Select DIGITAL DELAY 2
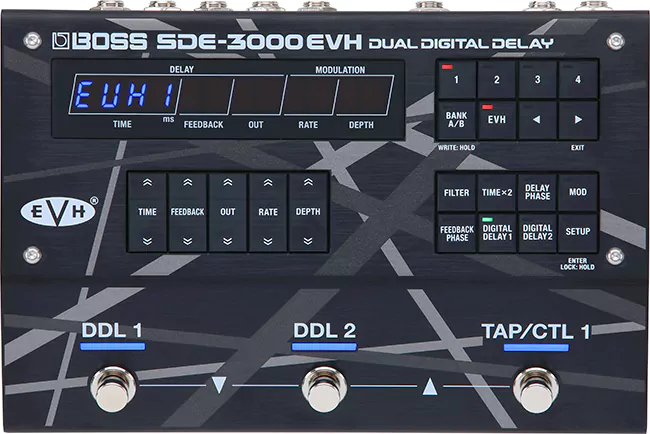650x434 pixels. 537,233
